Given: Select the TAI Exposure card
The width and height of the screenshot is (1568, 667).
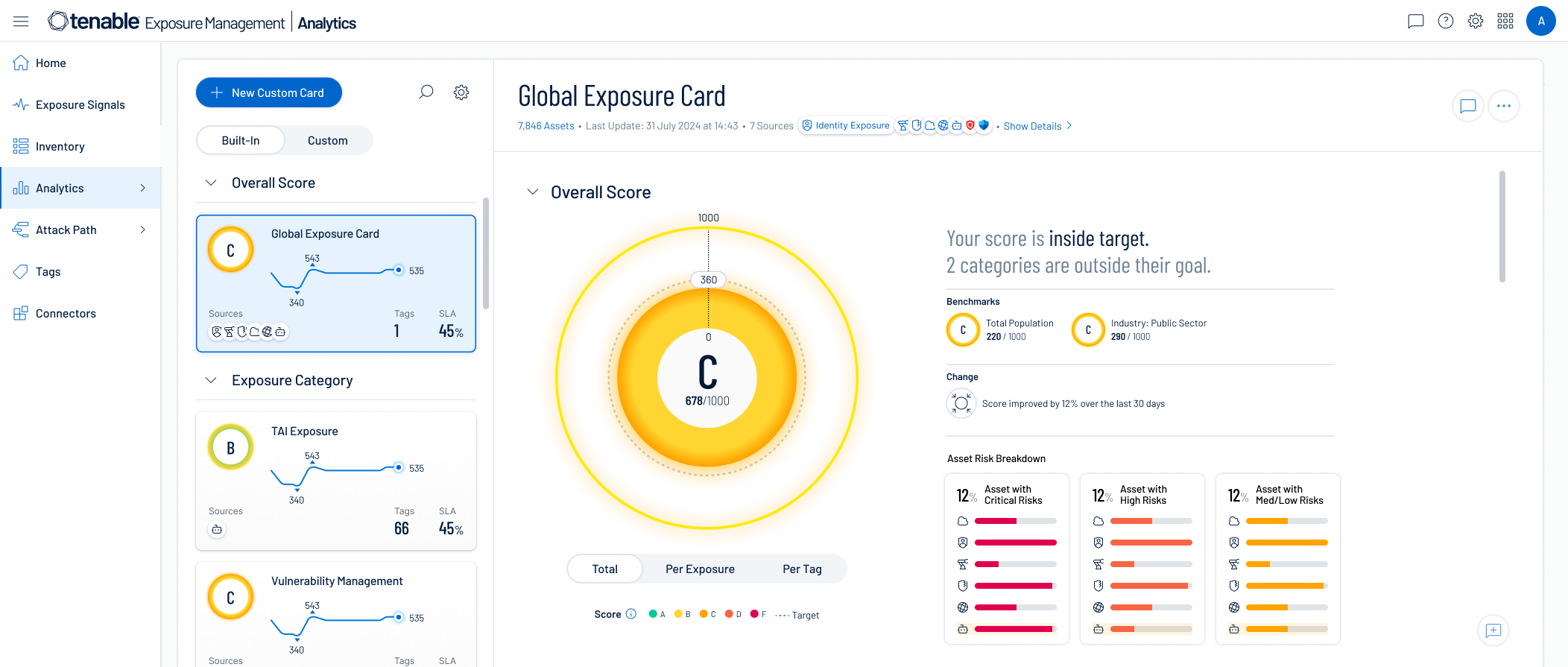Looking at the screenshot, I should pyautogui.click(x=335, y=481).
